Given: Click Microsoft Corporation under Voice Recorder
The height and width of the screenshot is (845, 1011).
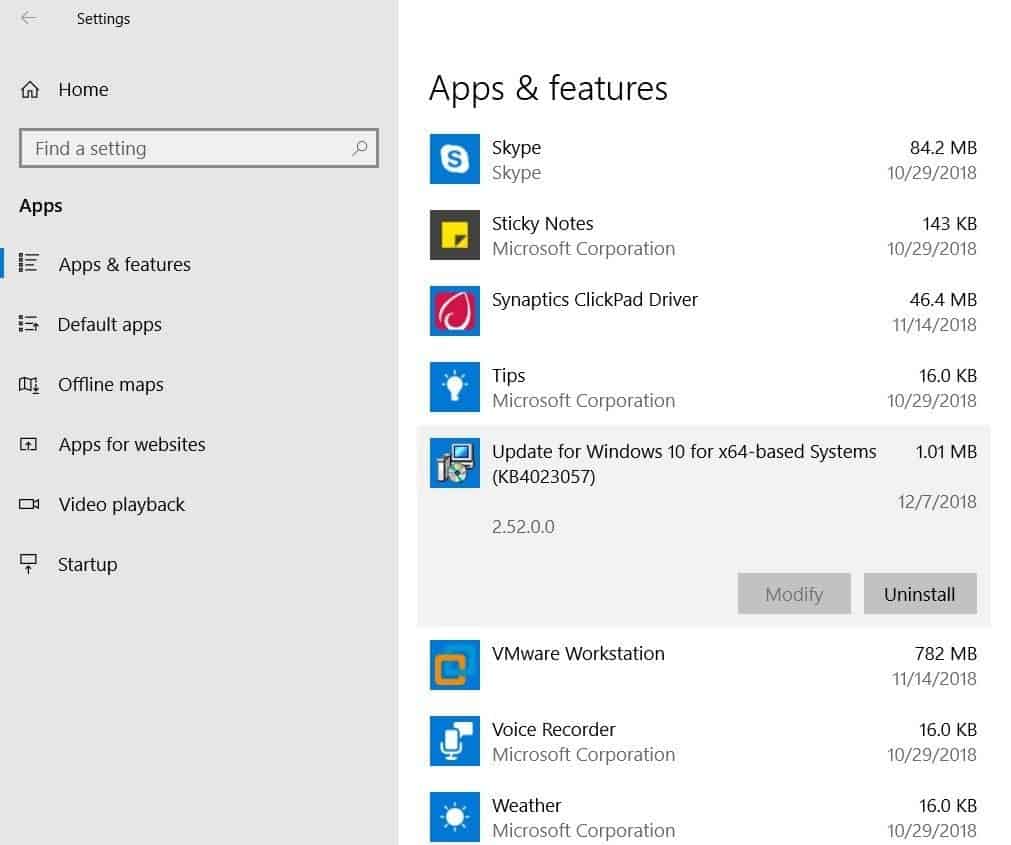Looking at the screenshot, I should pos(584,755).
